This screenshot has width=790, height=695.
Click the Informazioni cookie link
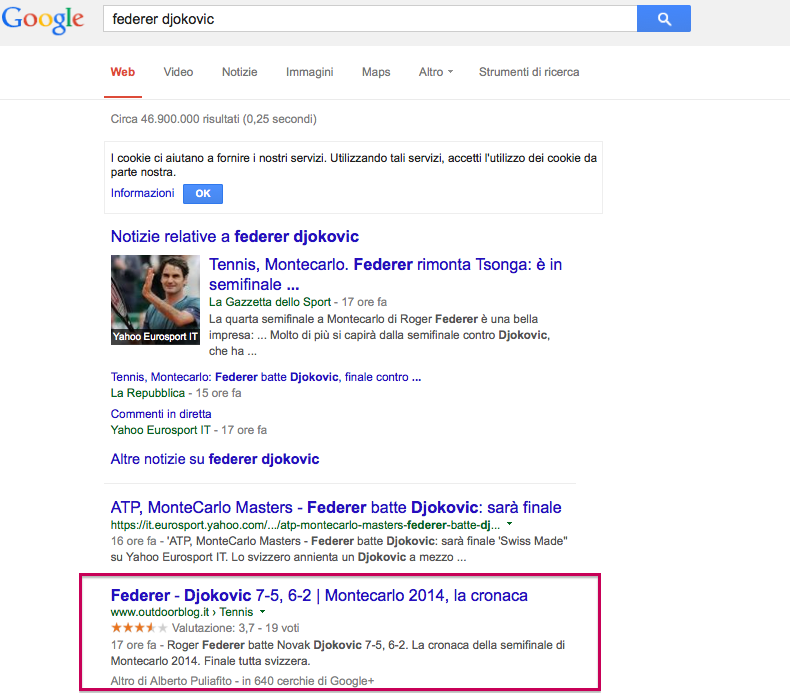[x=143, y=193]
